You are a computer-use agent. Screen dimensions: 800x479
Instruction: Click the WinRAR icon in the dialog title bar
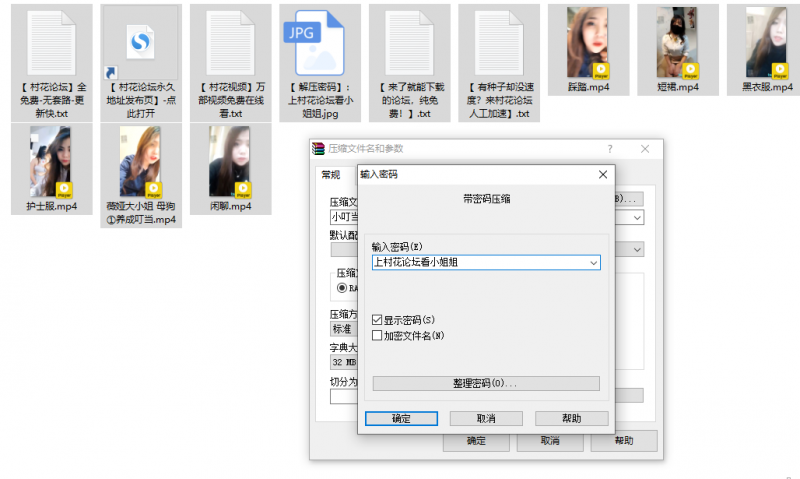pos(320,149)
